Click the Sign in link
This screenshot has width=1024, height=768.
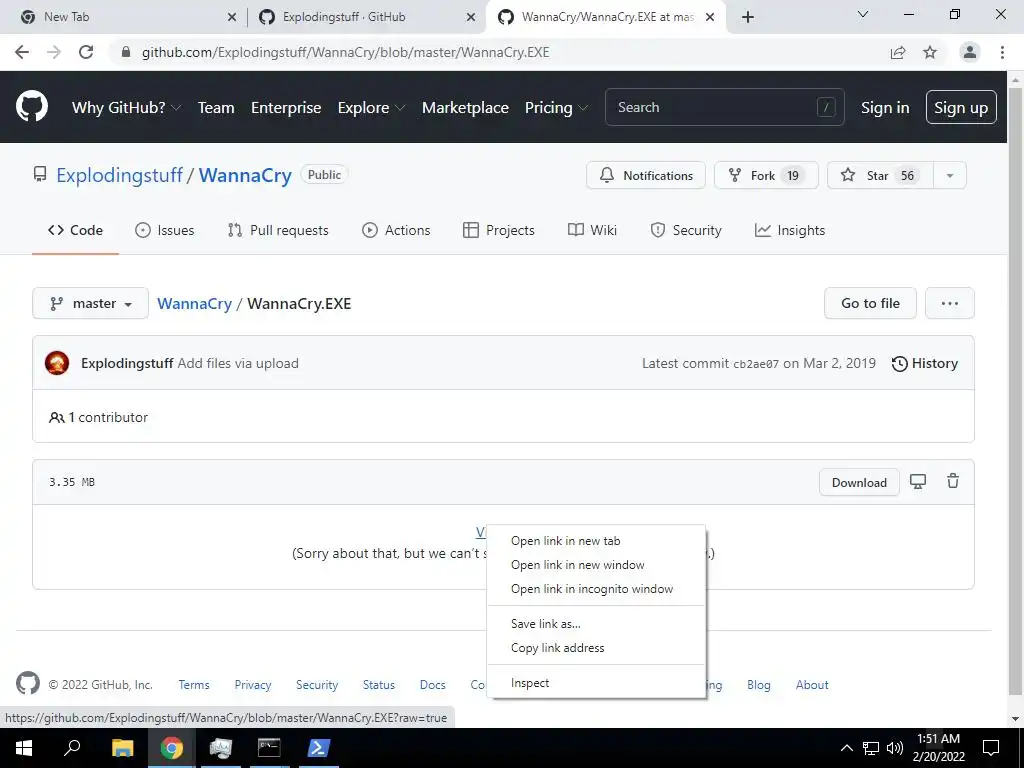(x=885, y=108)
